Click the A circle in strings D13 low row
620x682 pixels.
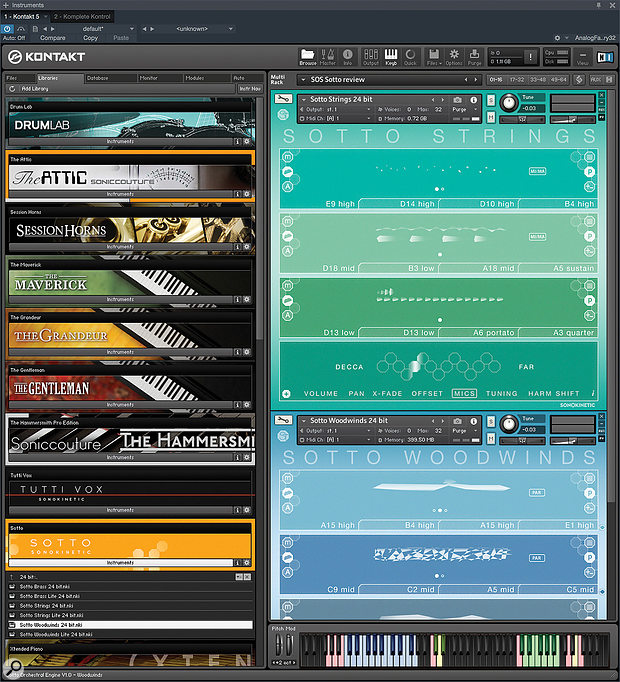[x=288, y=315]
